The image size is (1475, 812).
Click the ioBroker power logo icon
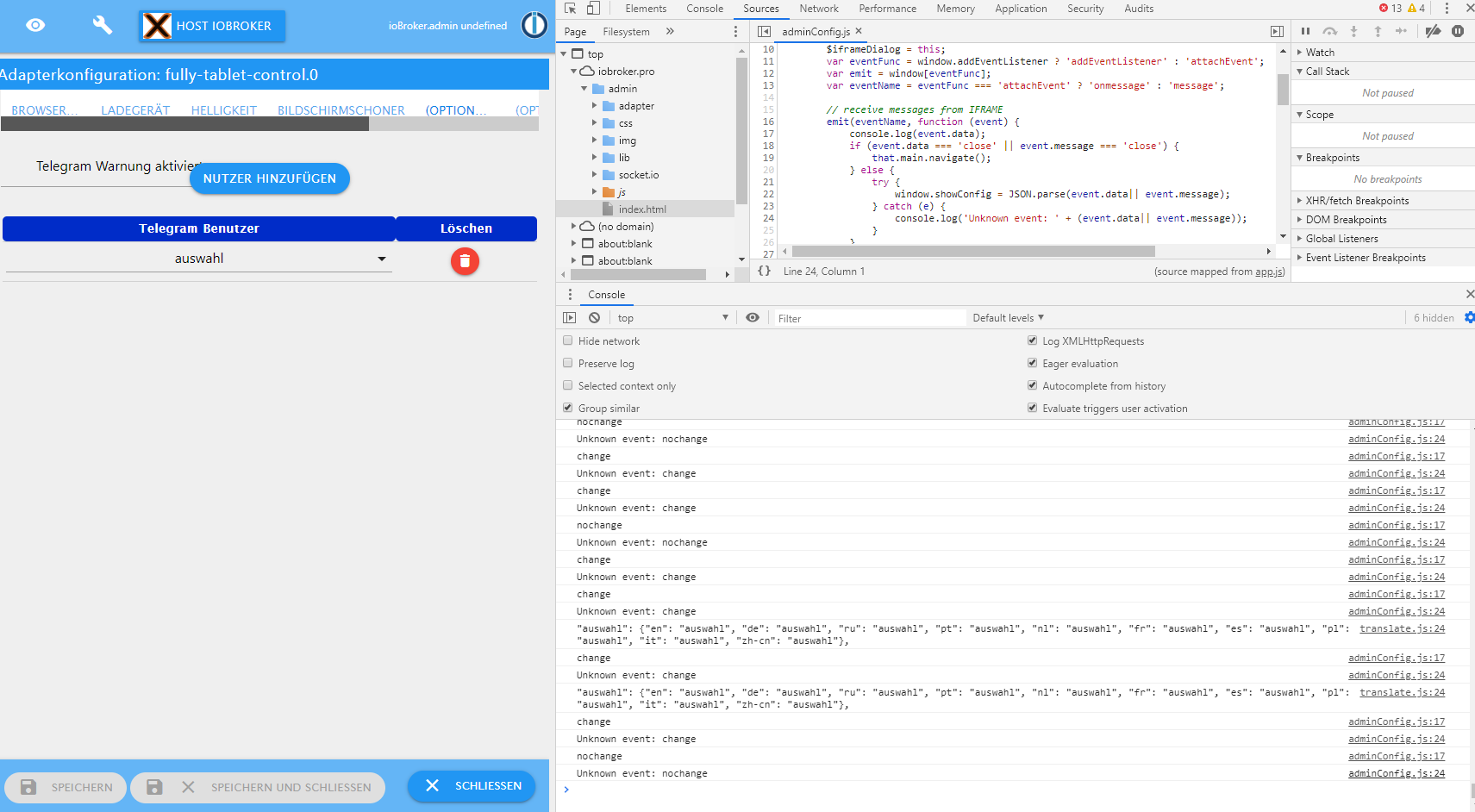534,25
